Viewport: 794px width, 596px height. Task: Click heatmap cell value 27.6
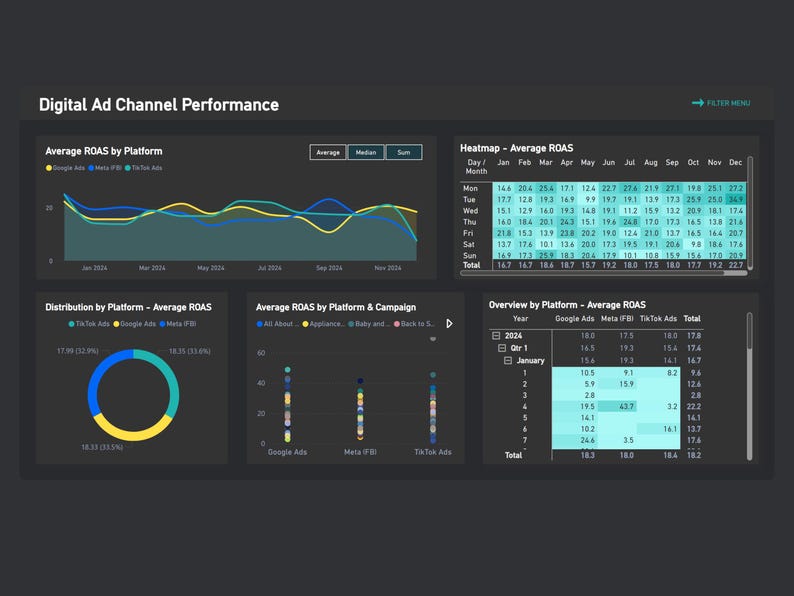pyautogui.click(x=630, y=188)
